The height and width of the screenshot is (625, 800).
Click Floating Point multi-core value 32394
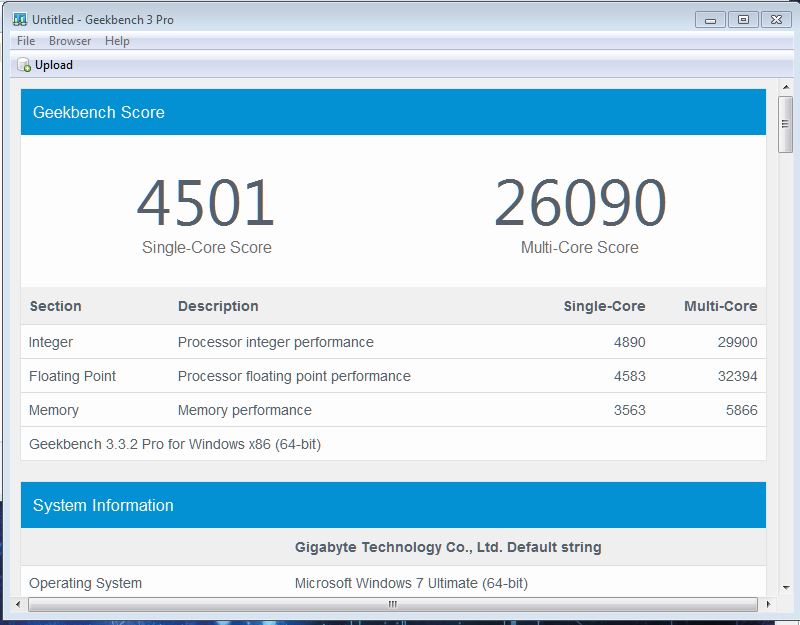point(737,376)
